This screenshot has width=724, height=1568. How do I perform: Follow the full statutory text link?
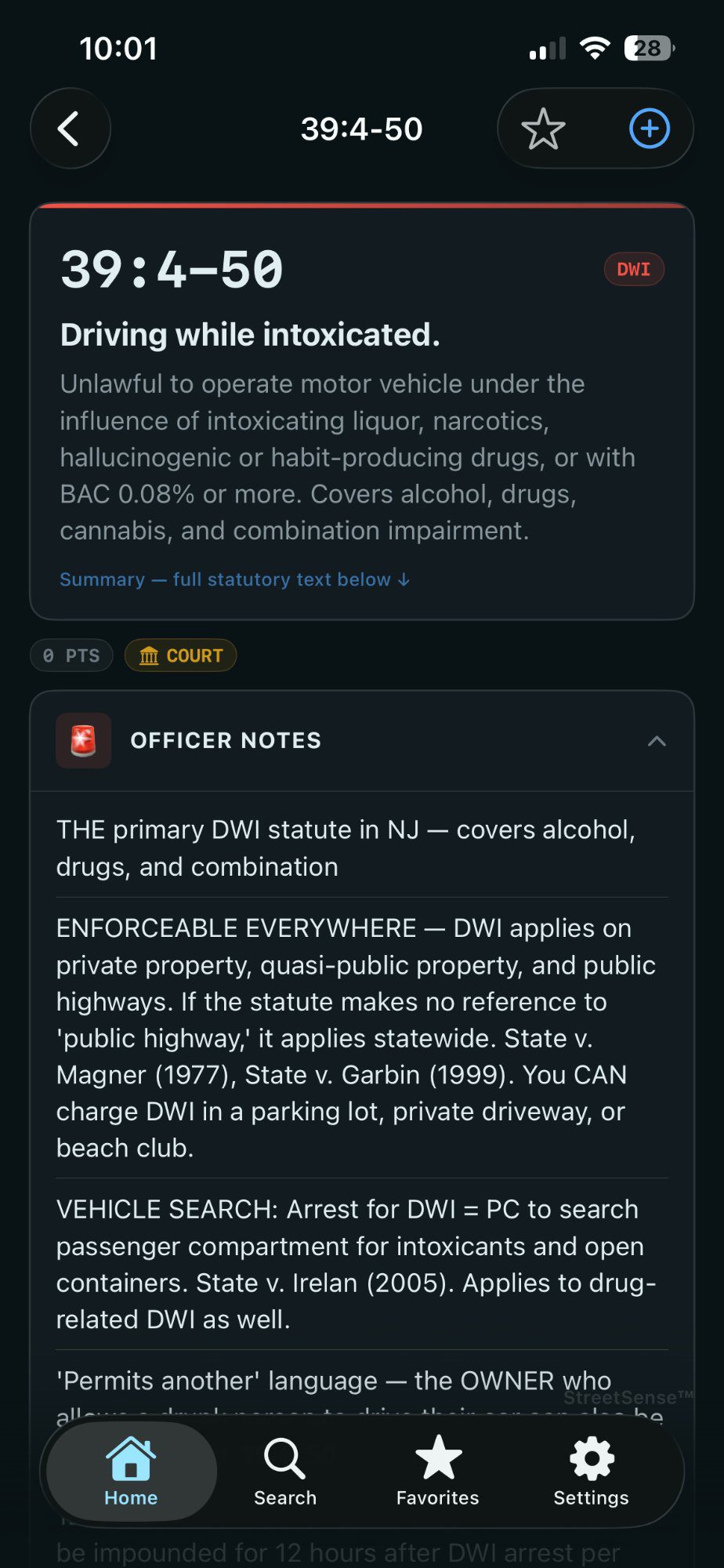pos(235,579)
